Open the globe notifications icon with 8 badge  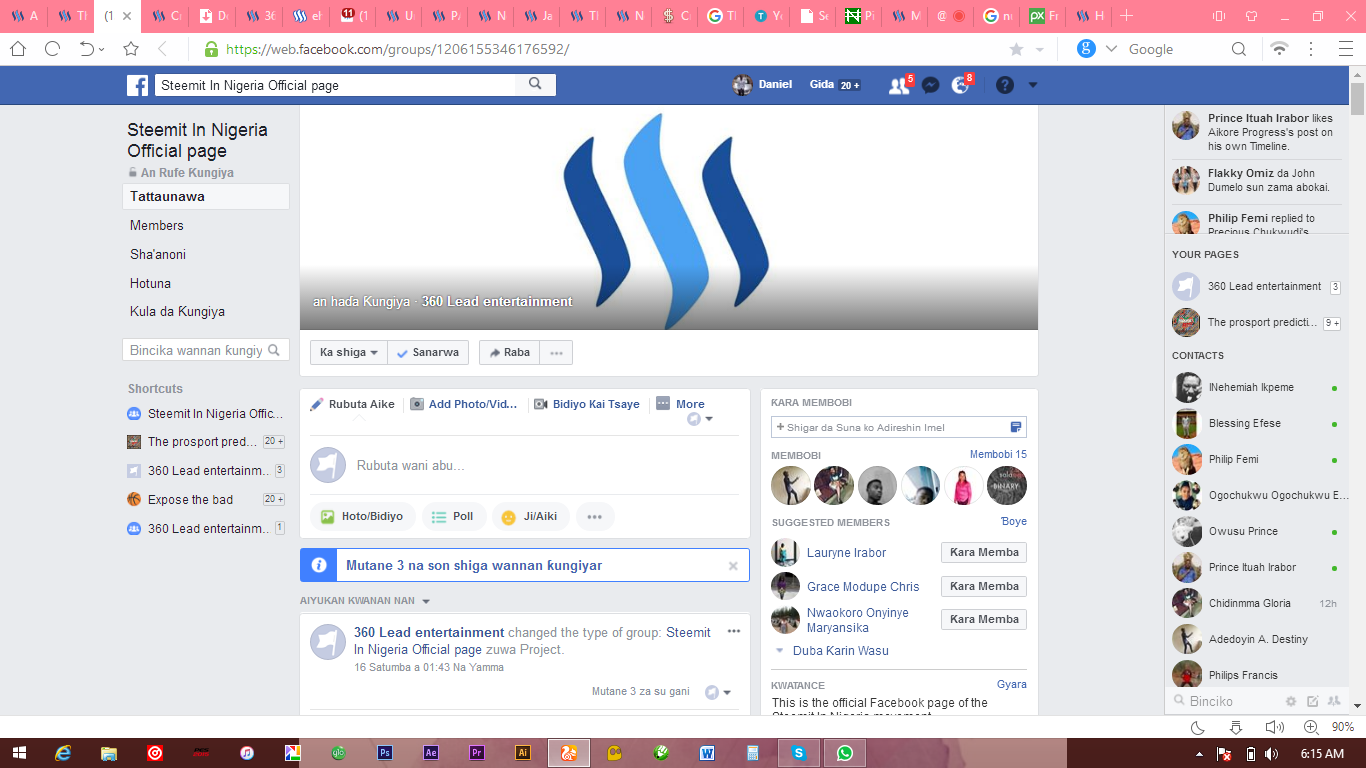961,85
